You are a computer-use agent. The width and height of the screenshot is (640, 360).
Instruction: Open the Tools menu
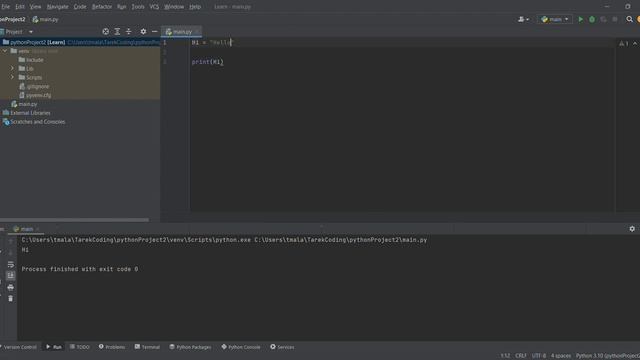[x=138, y=7]
